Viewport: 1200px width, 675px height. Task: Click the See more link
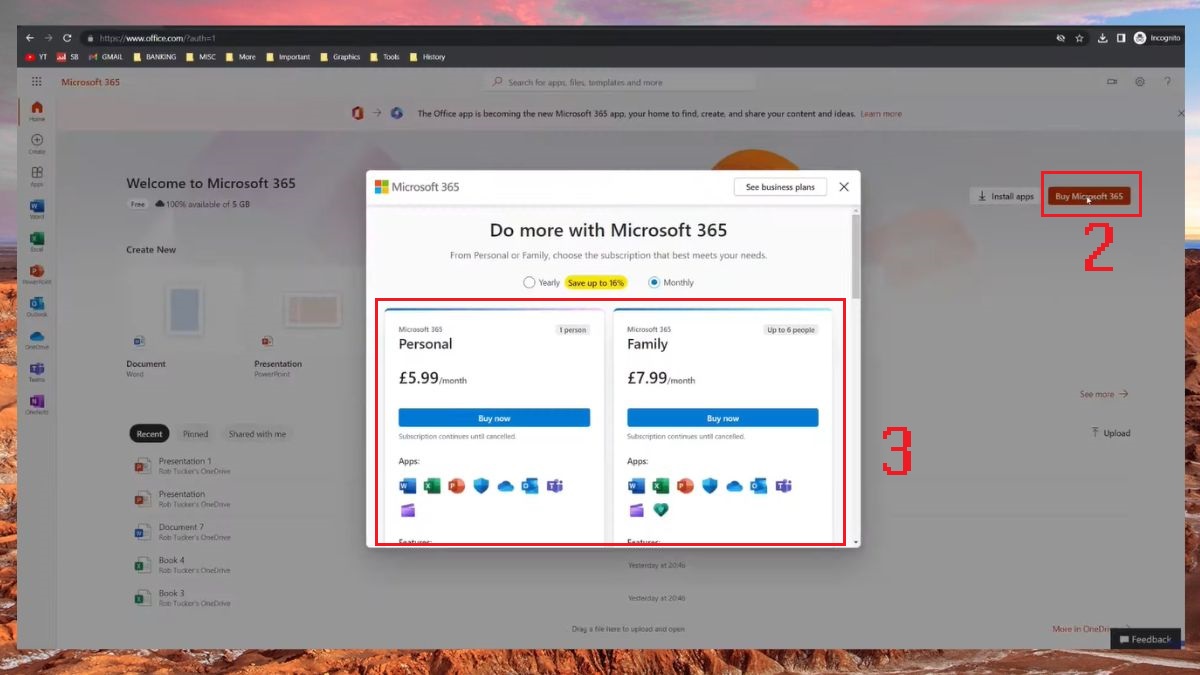coord(1104,394)
